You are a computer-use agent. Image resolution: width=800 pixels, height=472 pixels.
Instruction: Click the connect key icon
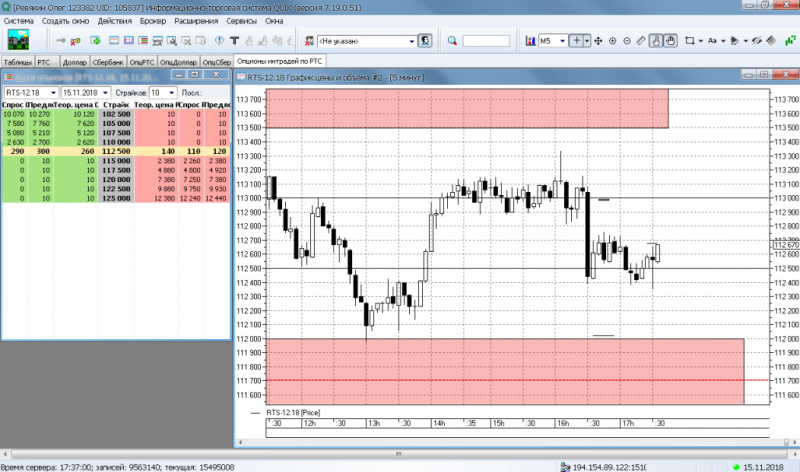point(61,41)
